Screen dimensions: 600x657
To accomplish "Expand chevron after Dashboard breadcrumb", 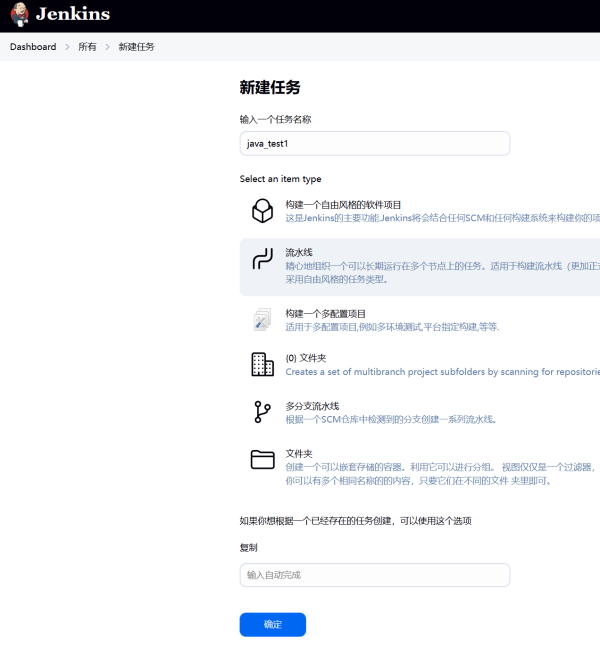I will click(x=67, y=47).
